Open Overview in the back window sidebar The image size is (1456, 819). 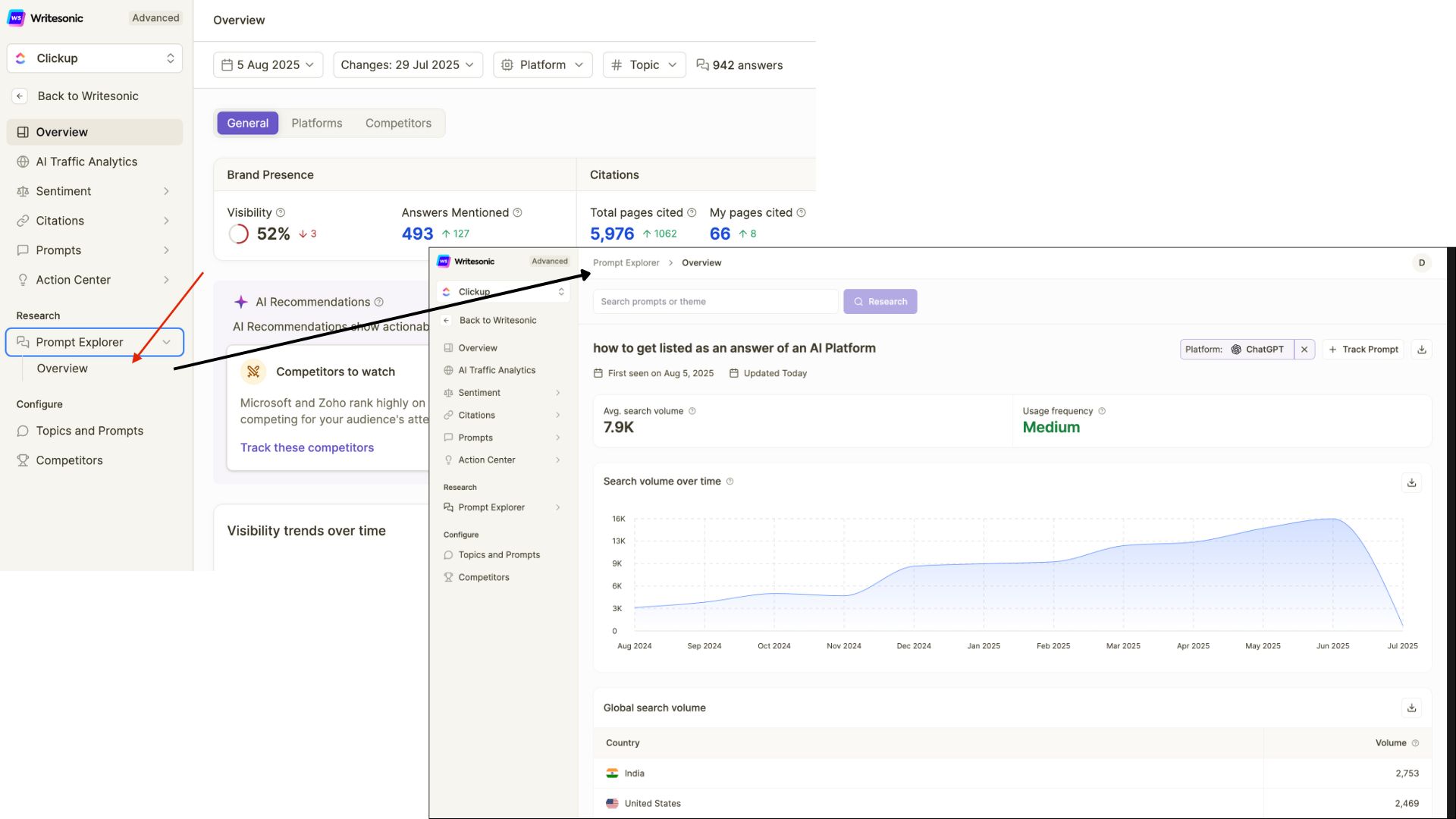click(x=95, y=132)
